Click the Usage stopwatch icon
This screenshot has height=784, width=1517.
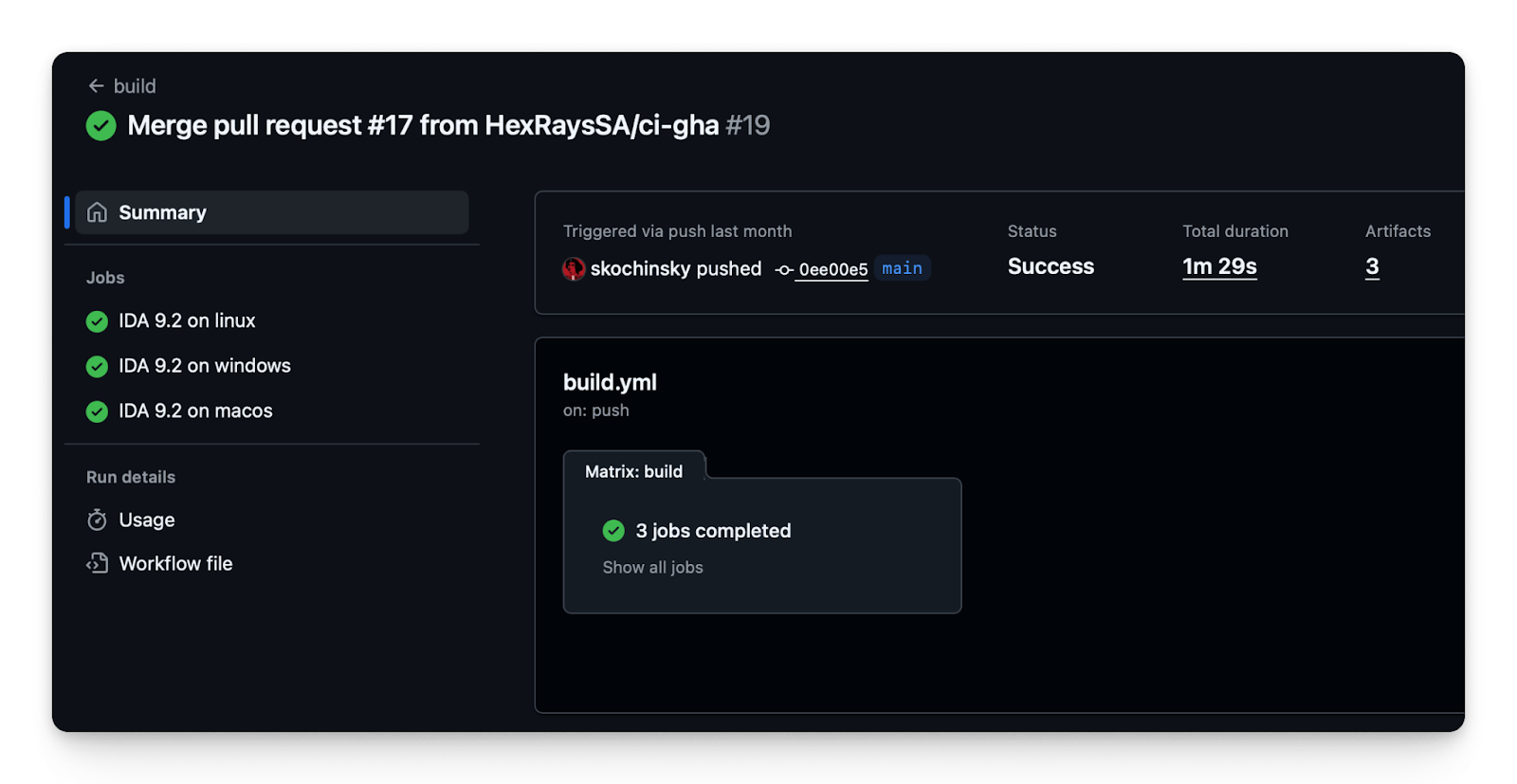coord(97,520)
